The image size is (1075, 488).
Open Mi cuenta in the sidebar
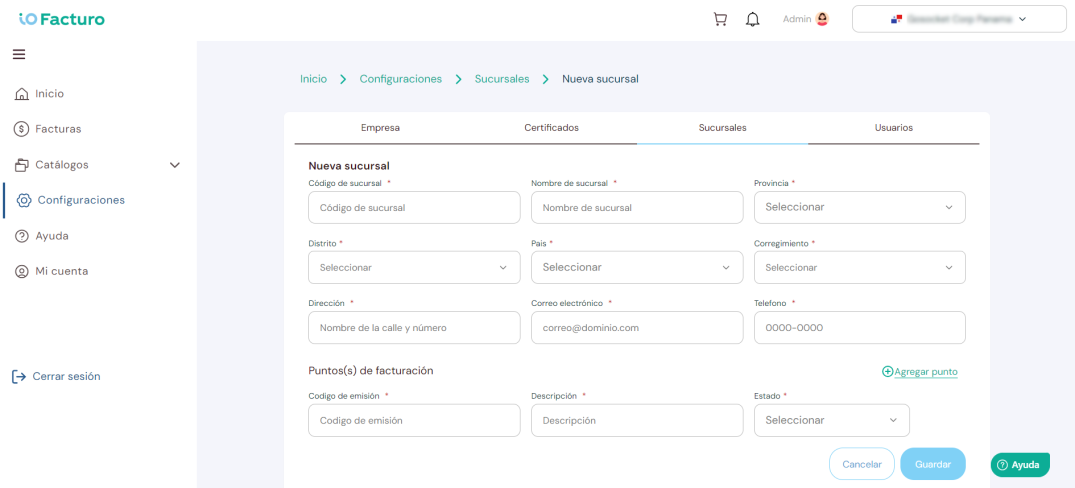(62, 271)
